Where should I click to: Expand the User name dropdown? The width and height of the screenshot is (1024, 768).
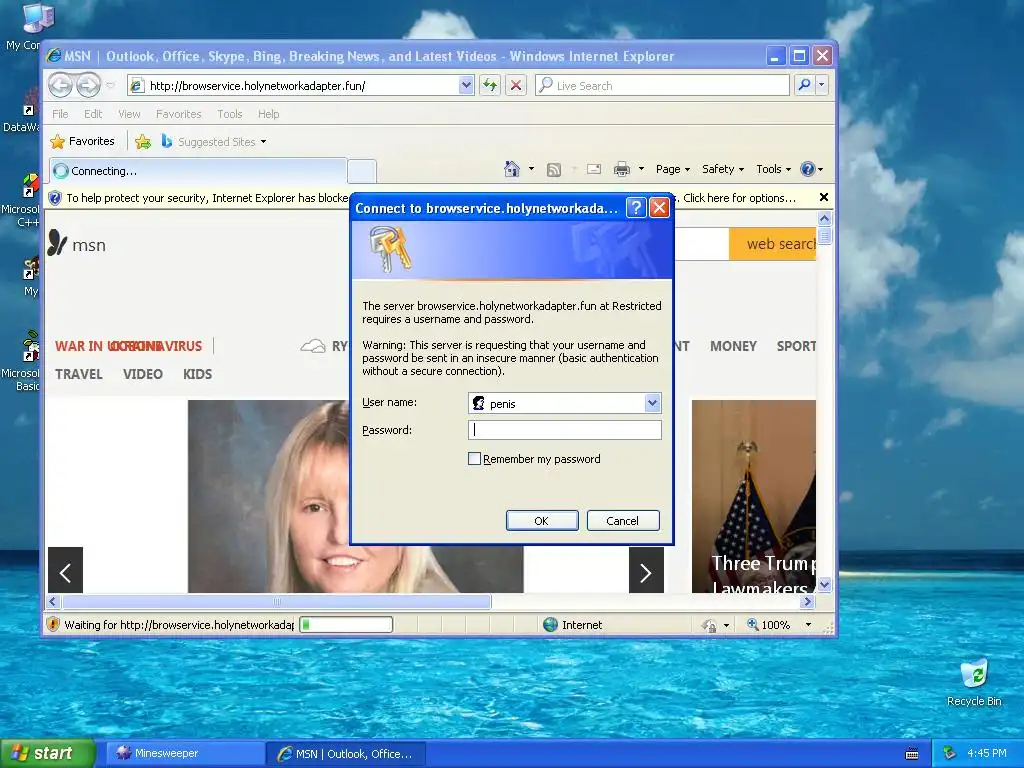click(652, 403)
